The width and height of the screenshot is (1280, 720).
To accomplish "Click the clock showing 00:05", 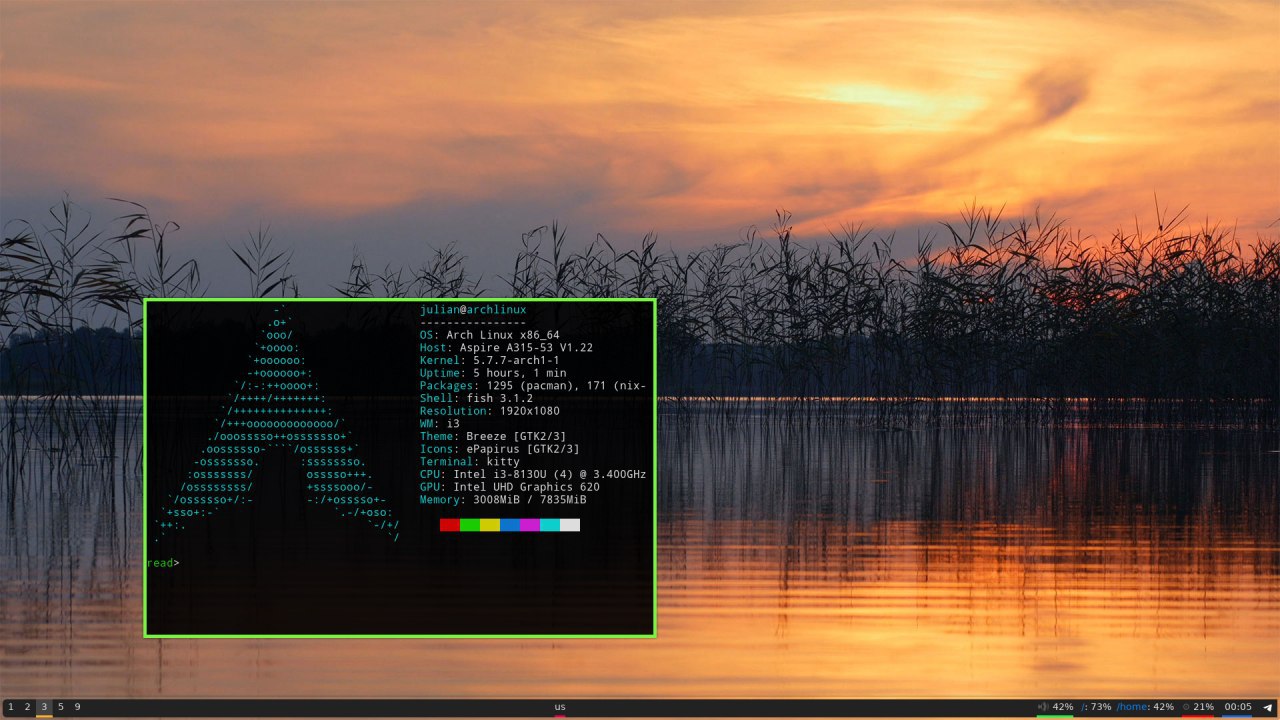I will (x=1238, y=707).
